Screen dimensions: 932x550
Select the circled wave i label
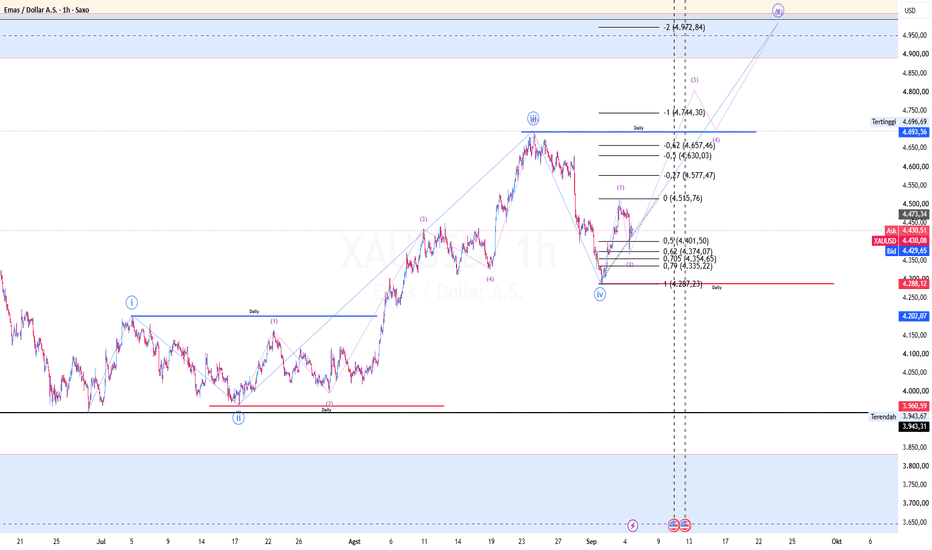coord(131,303)
